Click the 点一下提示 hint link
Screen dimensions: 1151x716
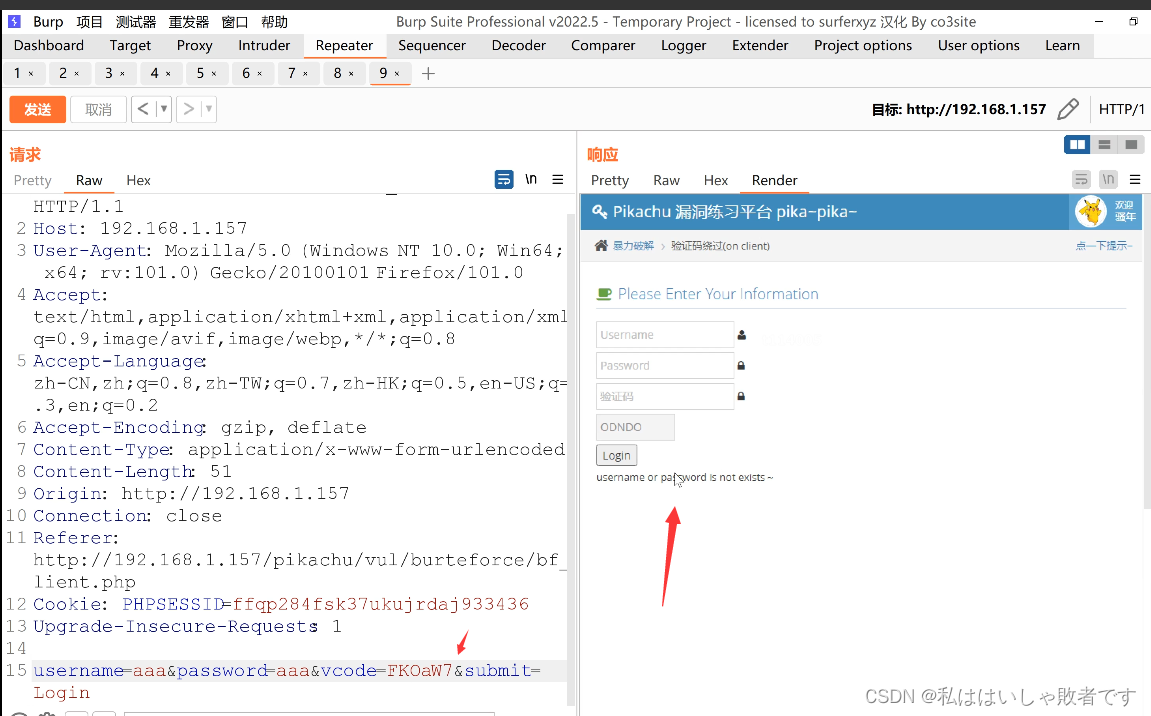tap(1104, 245)
